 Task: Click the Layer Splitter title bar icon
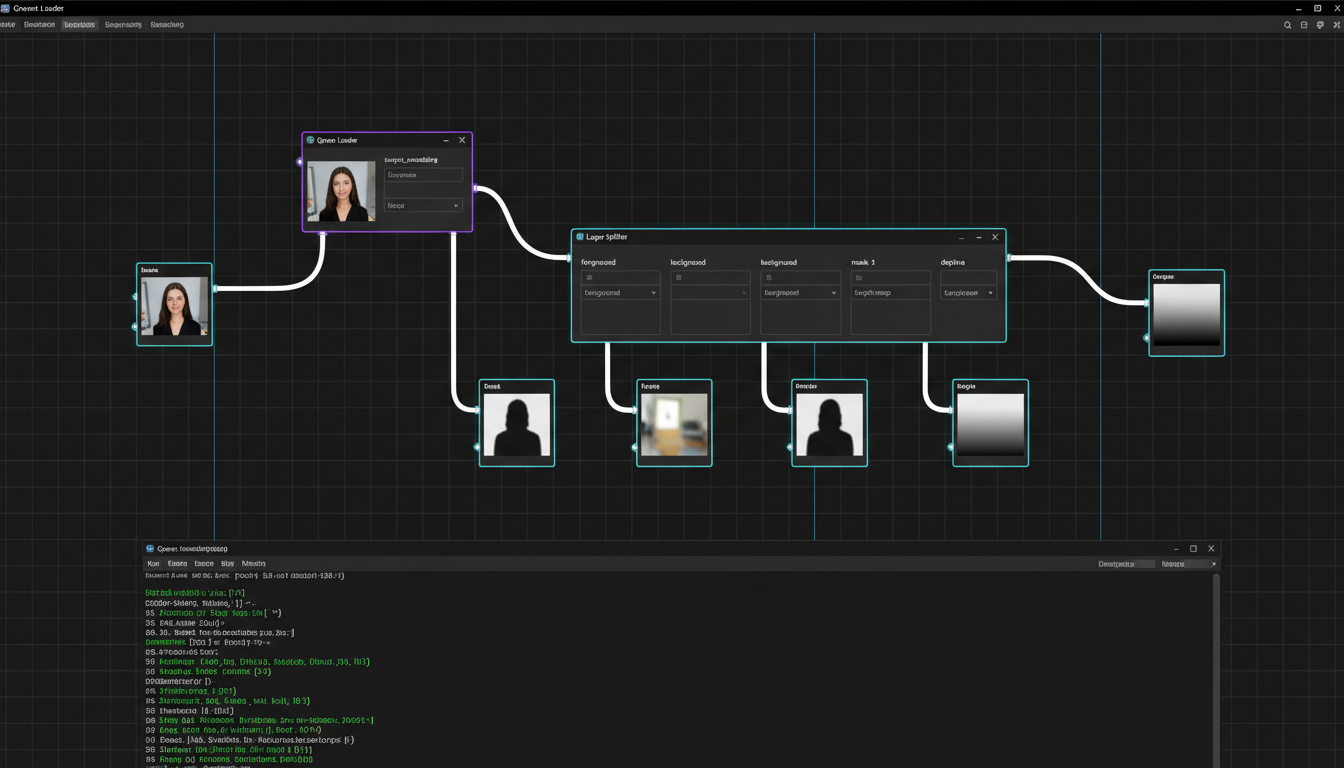(578, 237)
